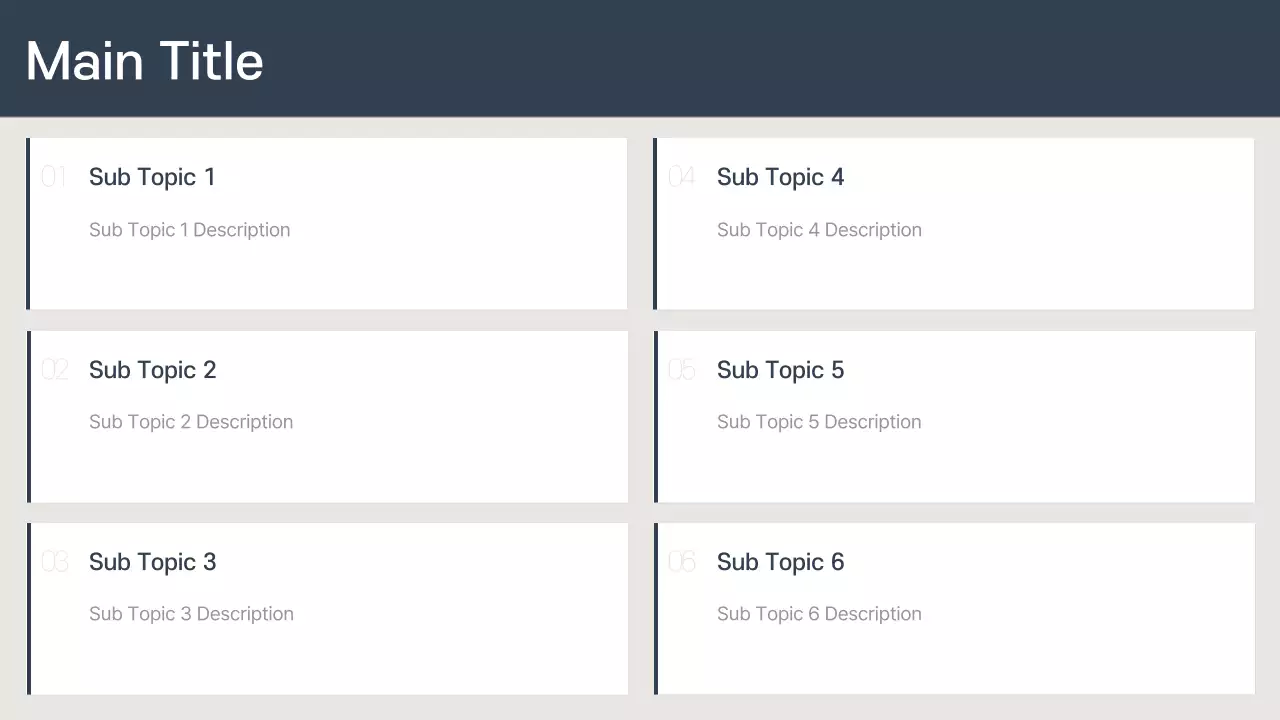The image size is (1280, 720).
Task: Select the Sub Topic 1 heading
Action: click(x=152, y=177)
